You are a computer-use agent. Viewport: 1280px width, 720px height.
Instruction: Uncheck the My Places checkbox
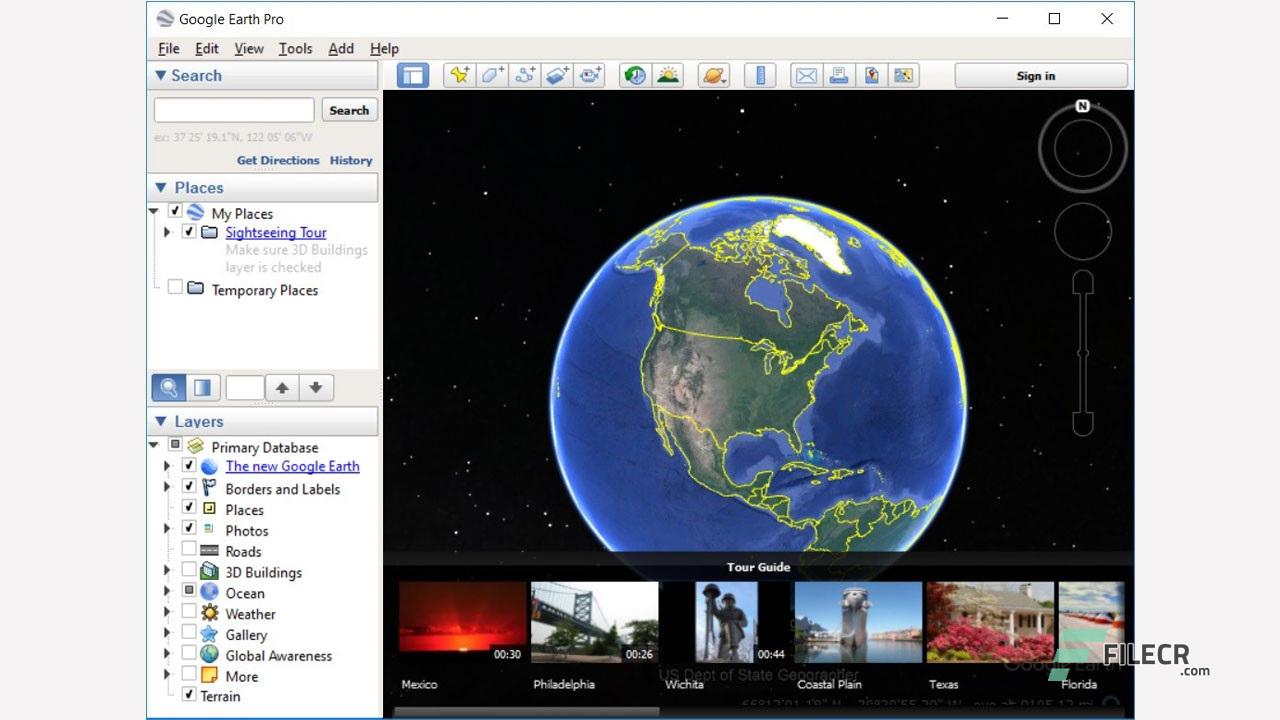pyautogui.click(x=175, y=212)
